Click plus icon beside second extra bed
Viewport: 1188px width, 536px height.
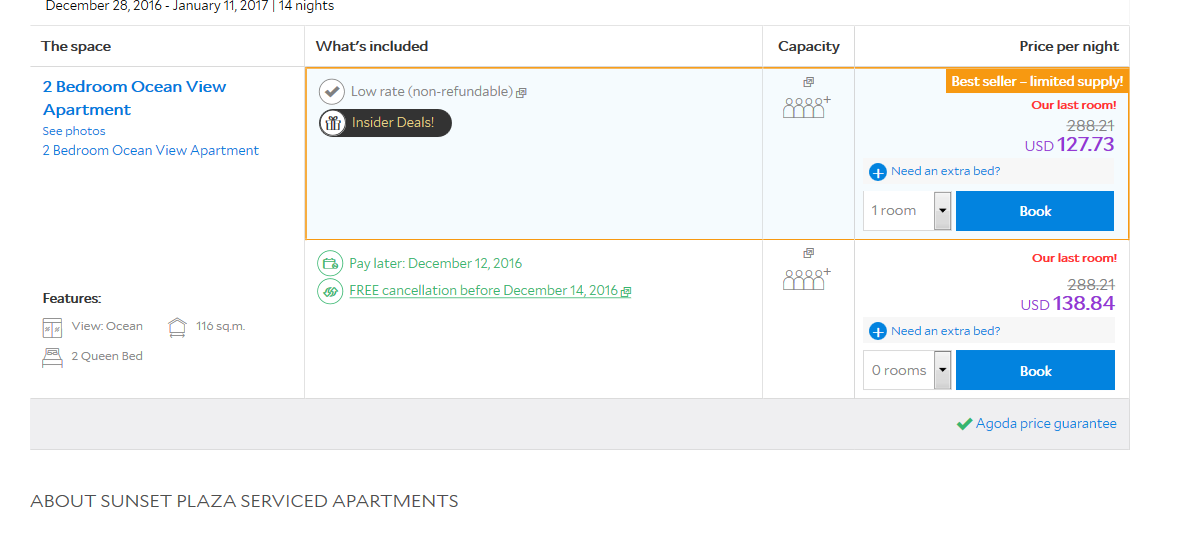878,332
